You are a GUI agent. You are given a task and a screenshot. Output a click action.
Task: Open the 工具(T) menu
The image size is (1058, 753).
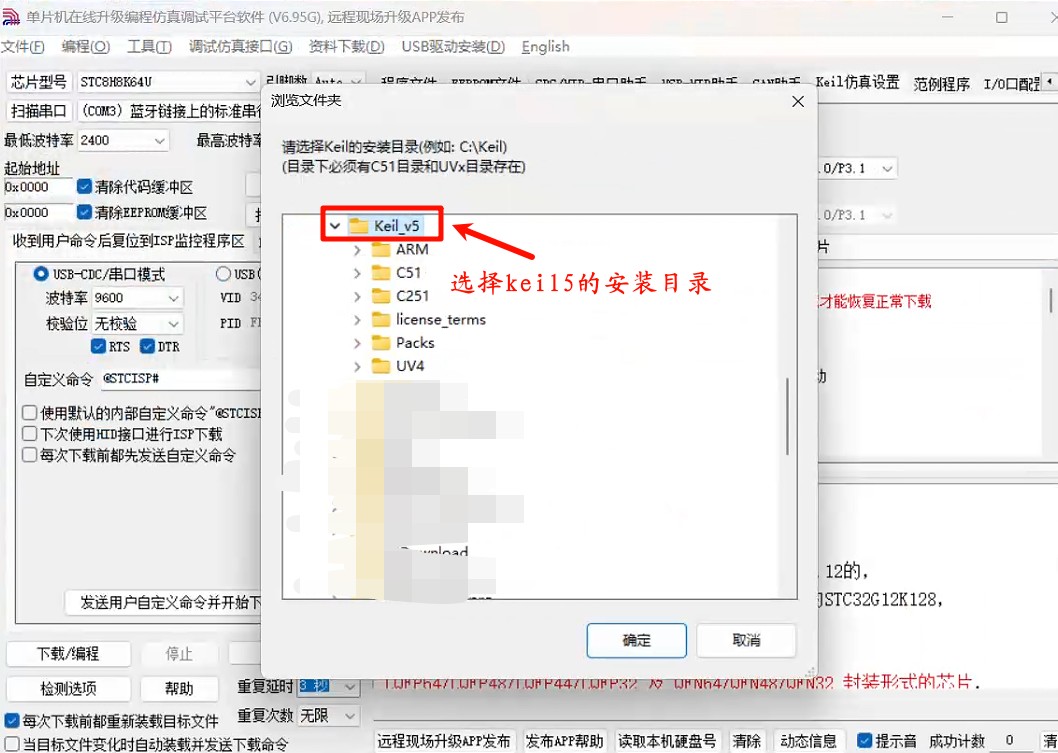[x=149, y=47]
